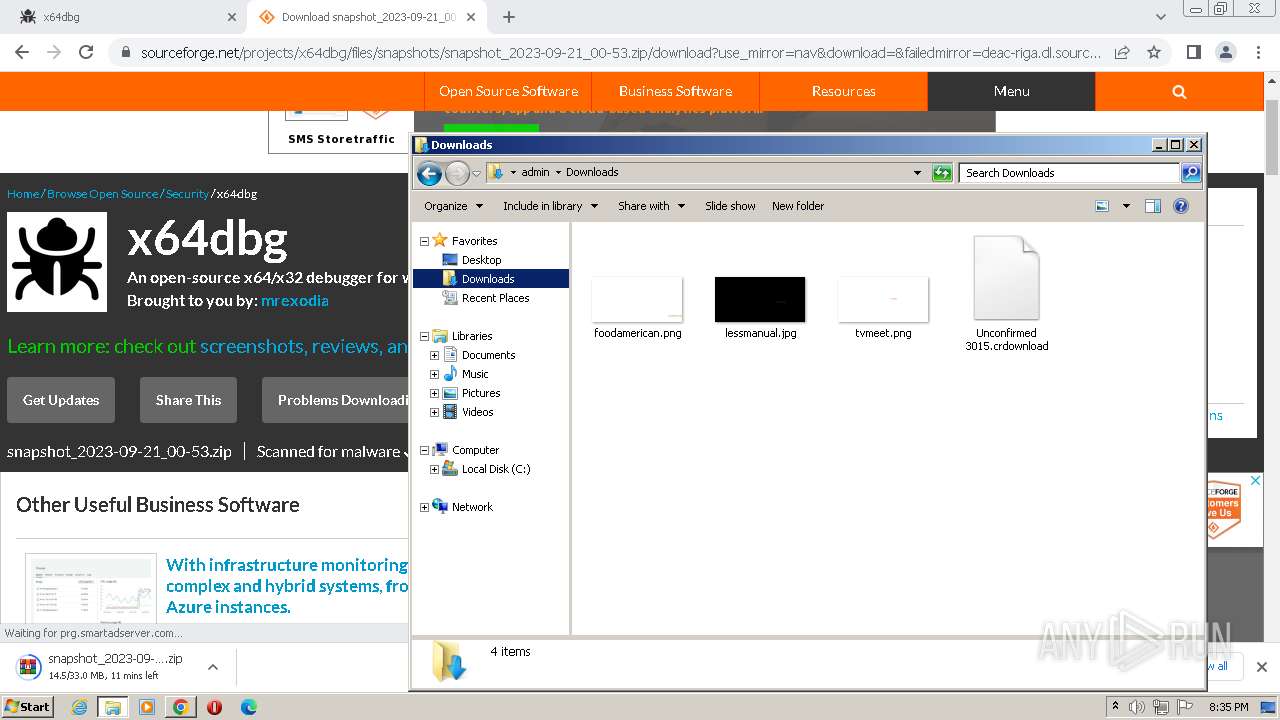Expand the Local Disk (C:) node
Screen dimensions: 1280x720
[x=434, y=469]
